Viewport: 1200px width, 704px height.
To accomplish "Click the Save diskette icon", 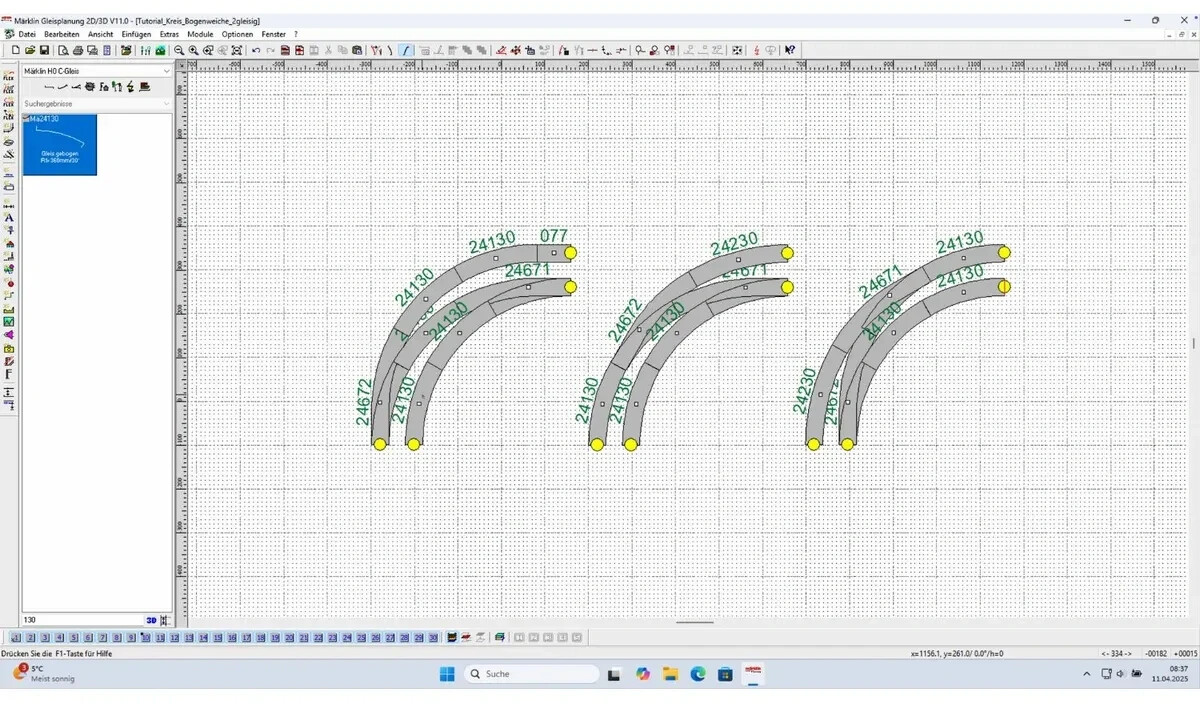I will pos(44,50).
